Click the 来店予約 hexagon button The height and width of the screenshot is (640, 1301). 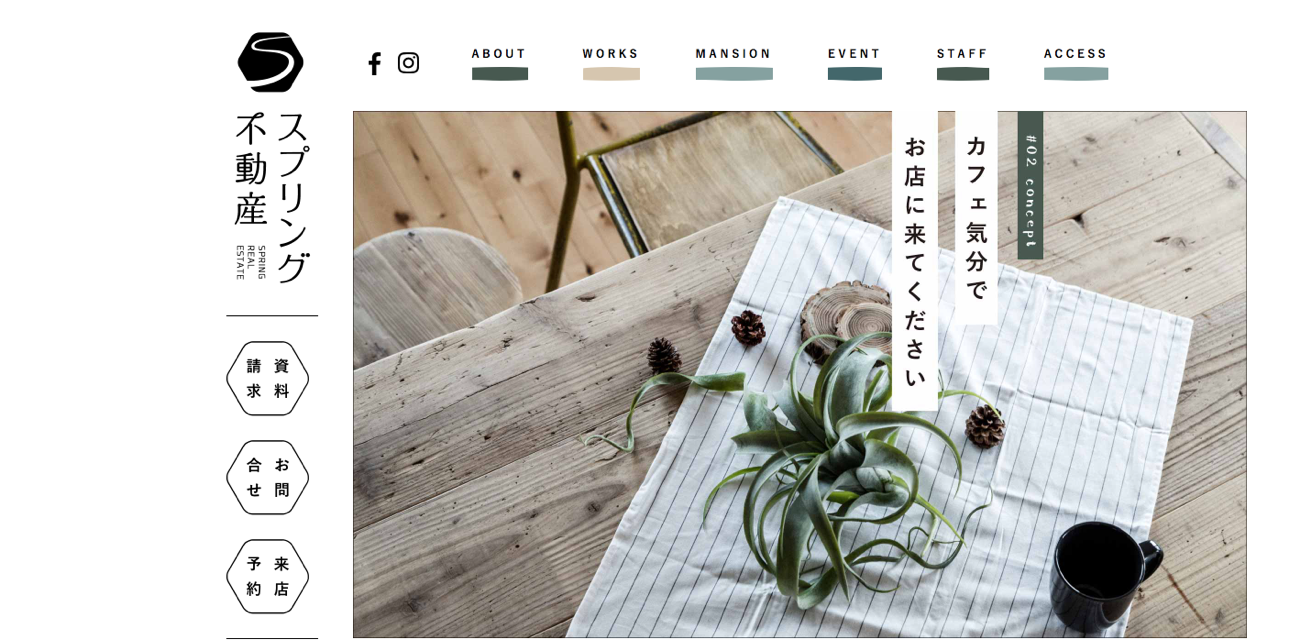point(268,576)
